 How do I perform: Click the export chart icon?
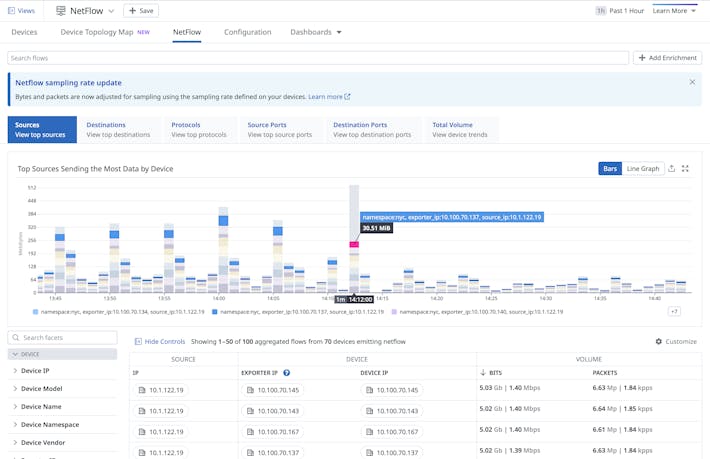click(671, 169)
